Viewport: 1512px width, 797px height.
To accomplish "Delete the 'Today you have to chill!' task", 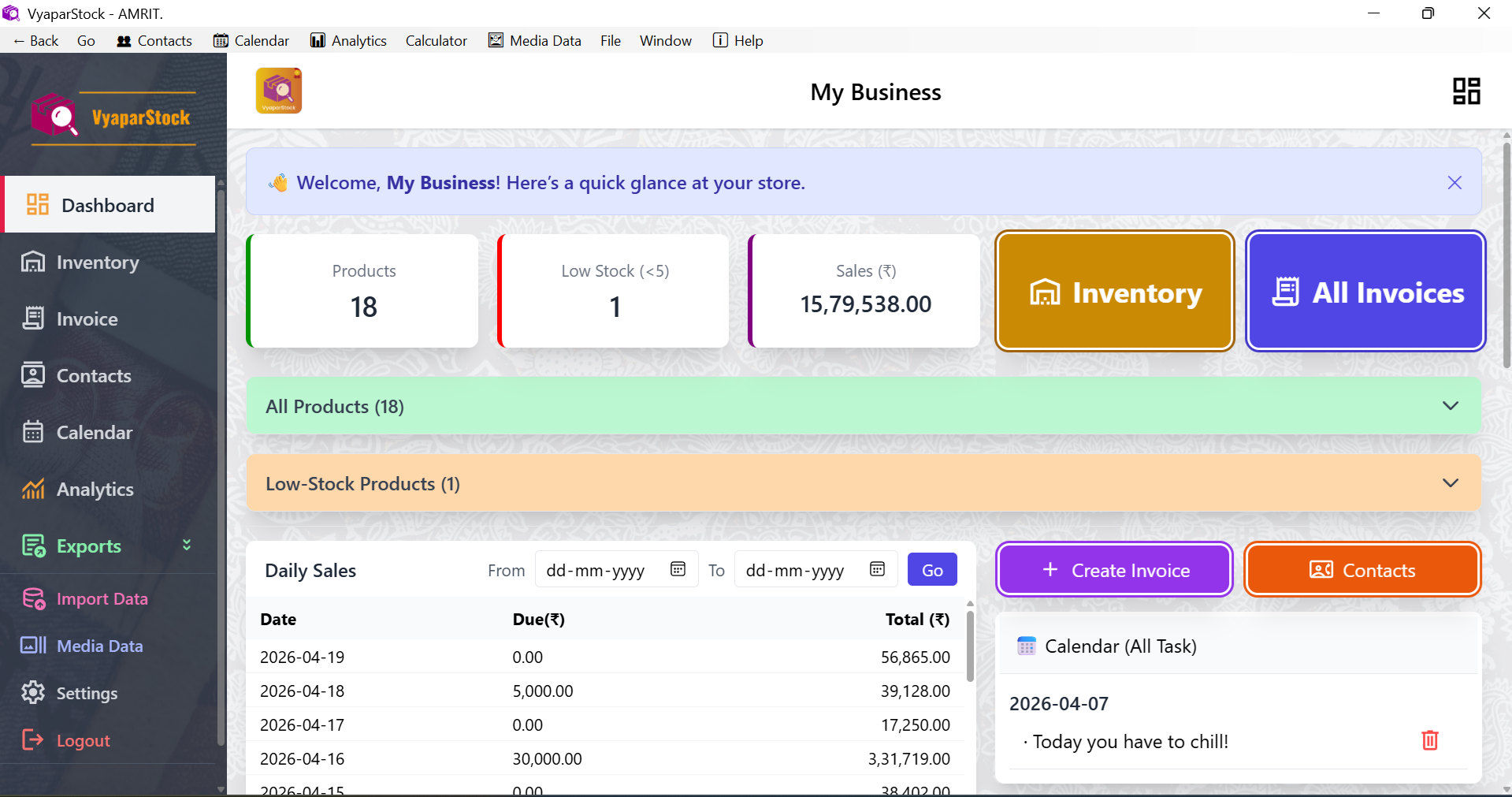I will point(1429,740).
